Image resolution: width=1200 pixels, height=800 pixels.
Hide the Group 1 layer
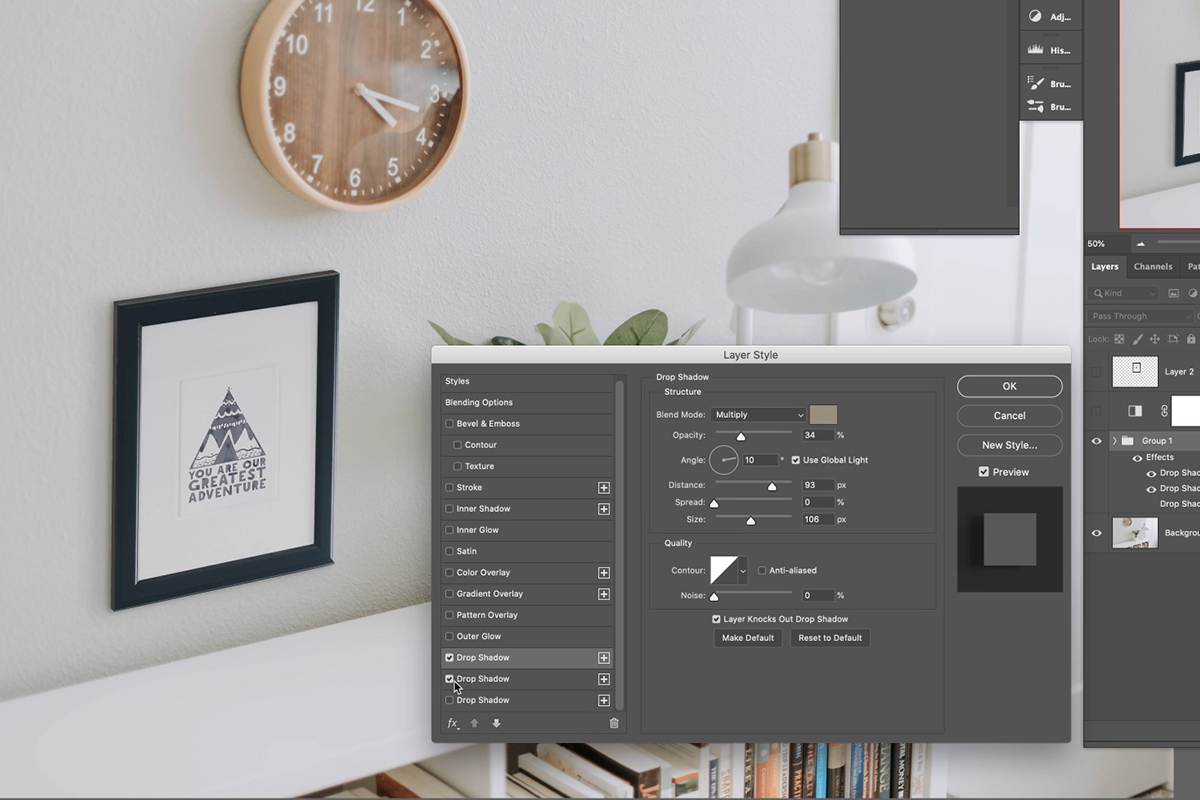[x=1096, y=440]
